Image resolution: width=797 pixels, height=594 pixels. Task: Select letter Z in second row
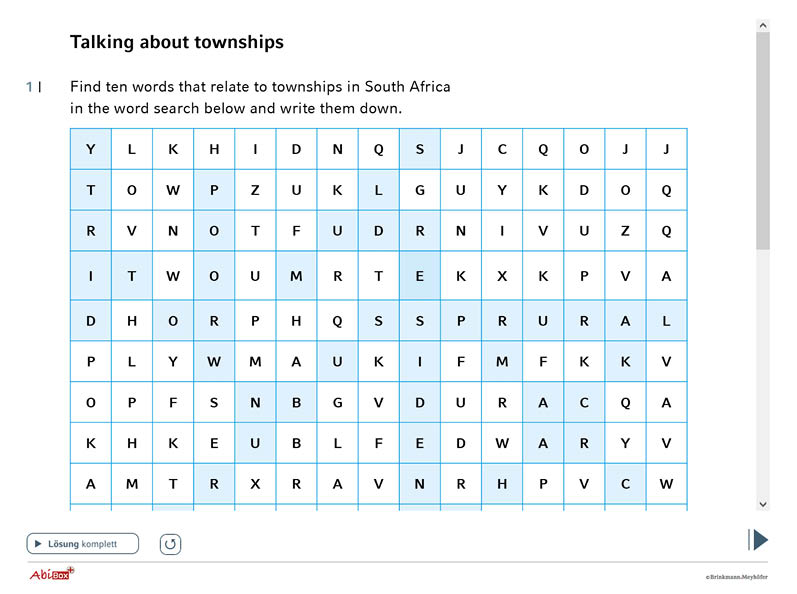[x=255, y=191]
